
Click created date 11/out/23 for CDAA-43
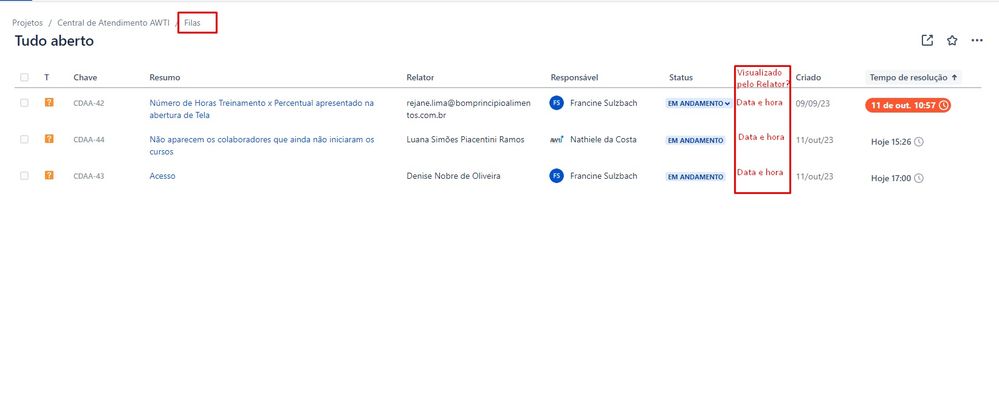814,176
